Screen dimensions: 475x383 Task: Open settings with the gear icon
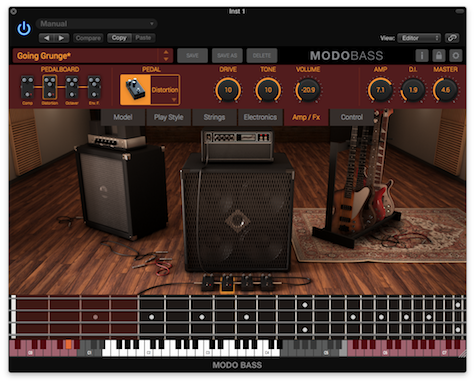point(456,55)
